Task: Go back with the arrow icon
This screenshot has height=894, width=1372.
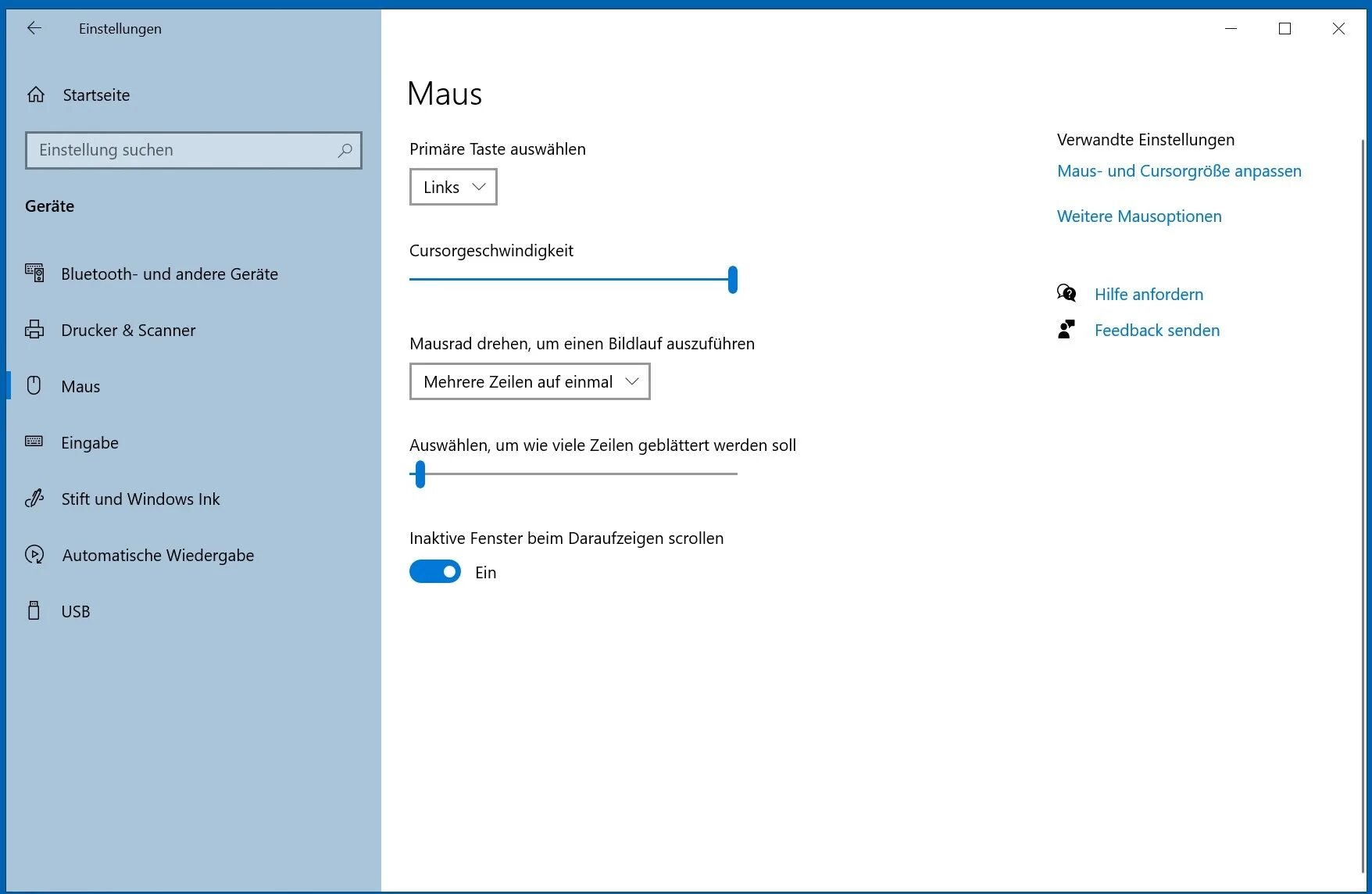Action: pos(34,28)
